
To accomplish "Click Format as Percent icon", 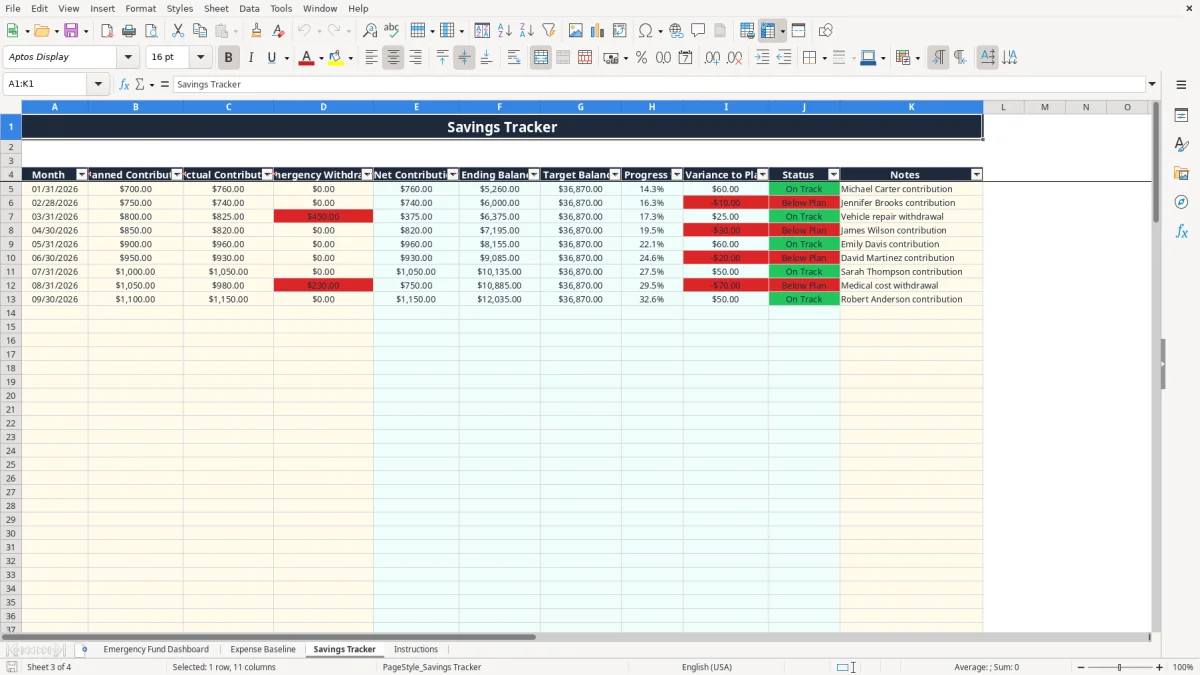I will (641, 58).
